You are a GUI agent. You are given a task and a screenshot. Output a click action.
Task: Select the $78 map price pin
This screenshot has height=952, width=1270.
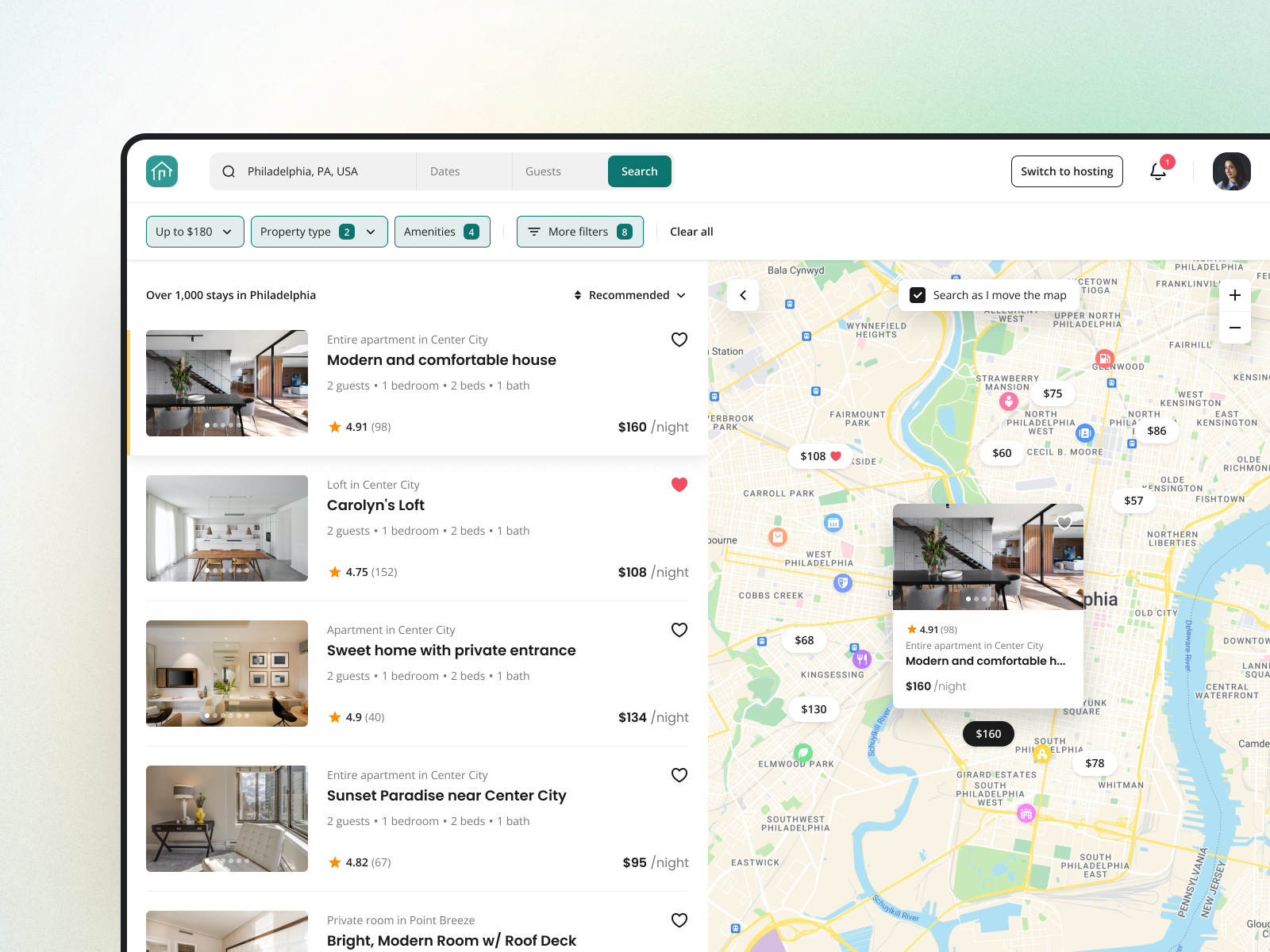[x=1095, y=763]
